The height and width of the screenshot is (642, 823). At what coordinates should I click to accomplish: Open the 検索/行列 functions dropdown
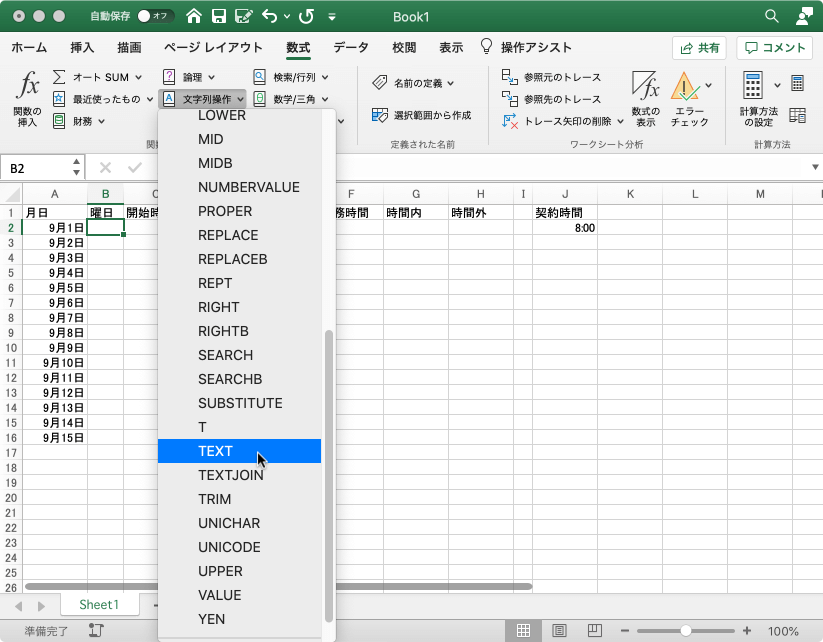tap(291, 77)
